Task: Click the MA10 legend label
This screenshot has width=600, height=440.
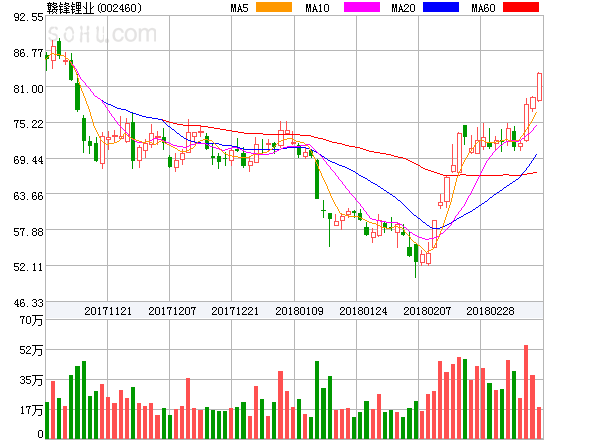Action: 318,8
